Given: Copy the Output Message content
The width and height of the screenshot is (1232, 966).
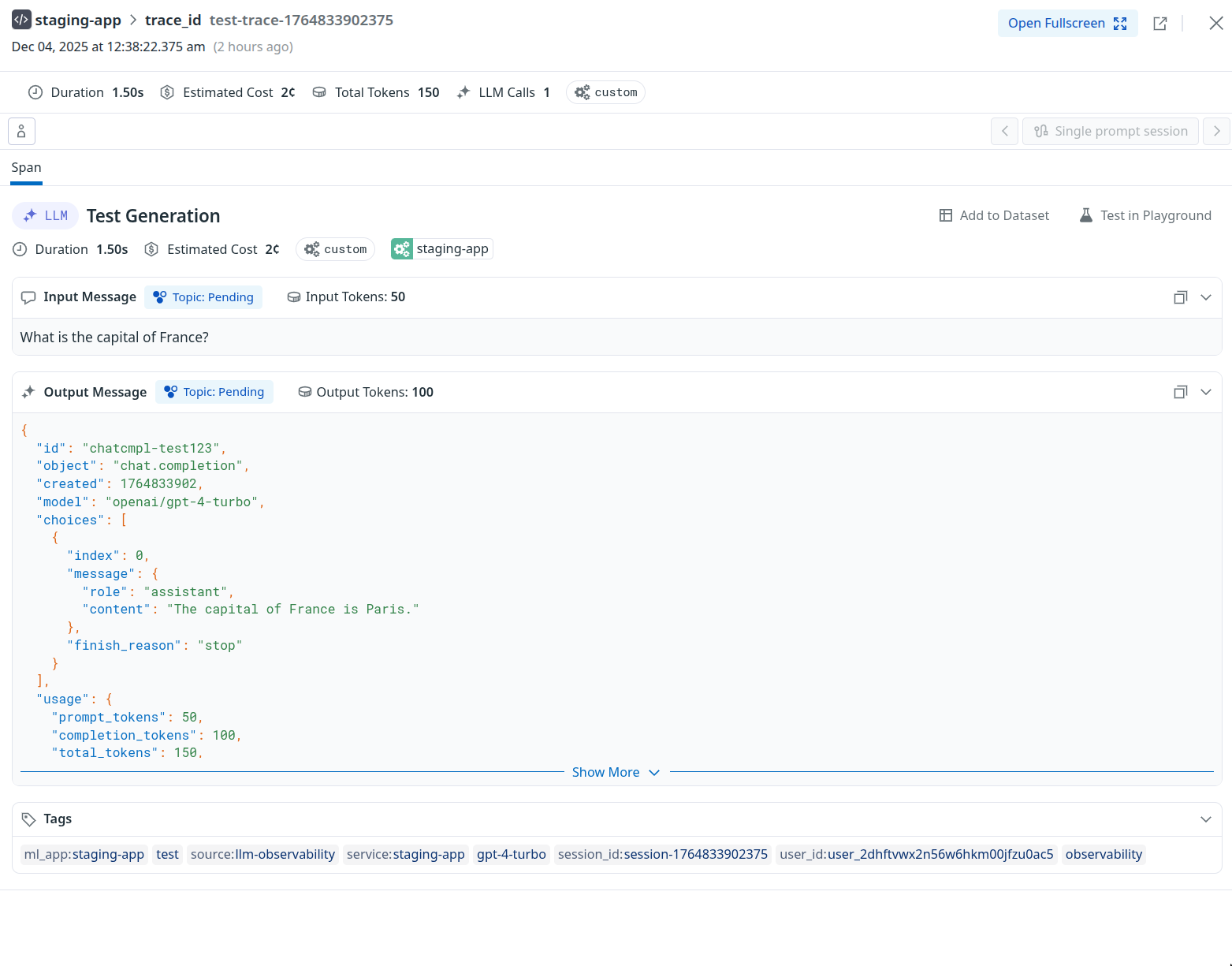Looking at the screenshot, I should (x=1180, y=392).
